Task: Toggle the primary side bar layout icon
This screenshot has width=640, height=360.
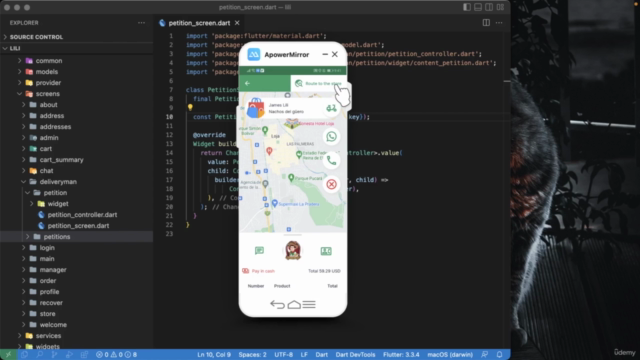Action: point(467,7)
